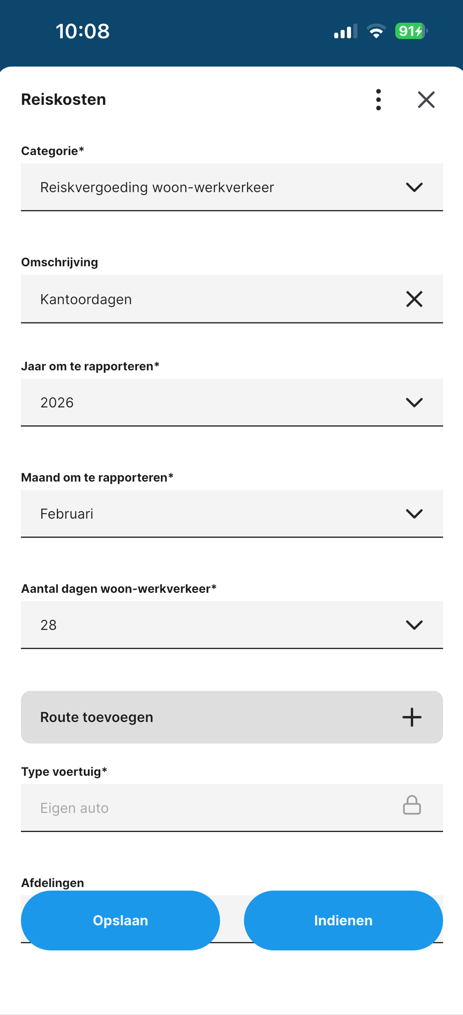Select the Reiskvergoeding woon-werkverkeer value

point(157,188)
